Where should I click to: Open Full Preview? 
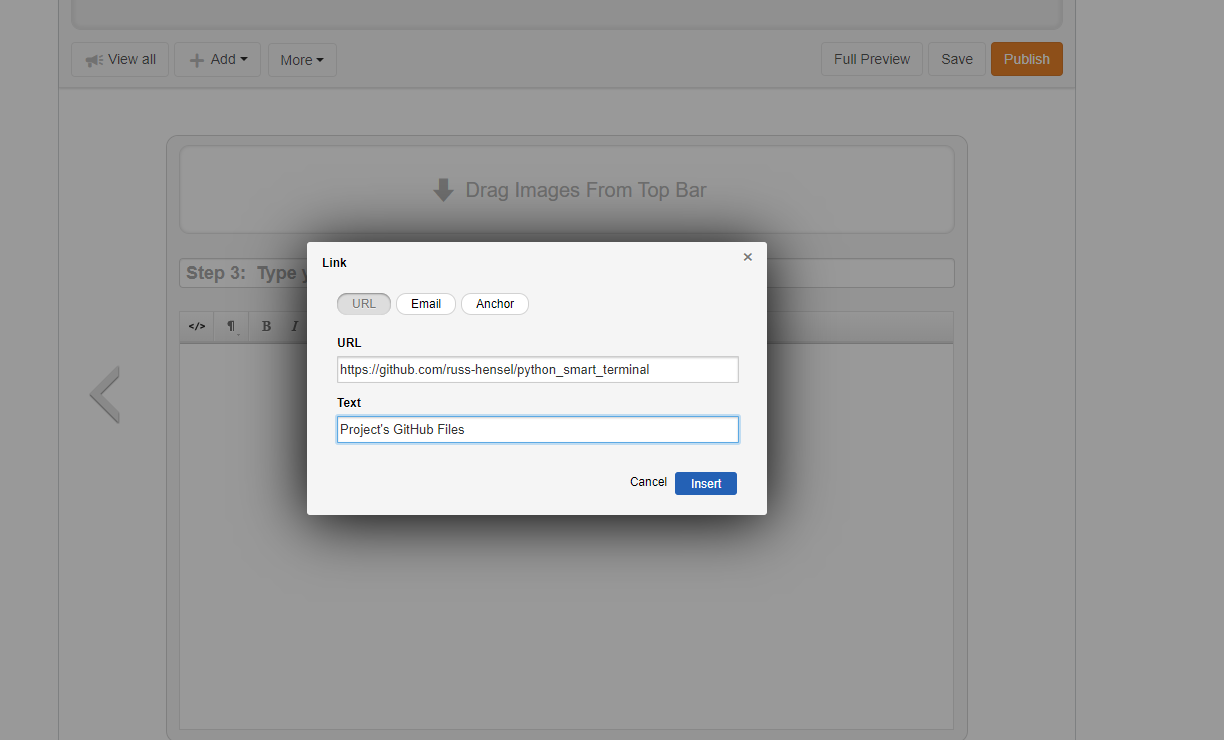pyautogui.click(x=872, y=60)
